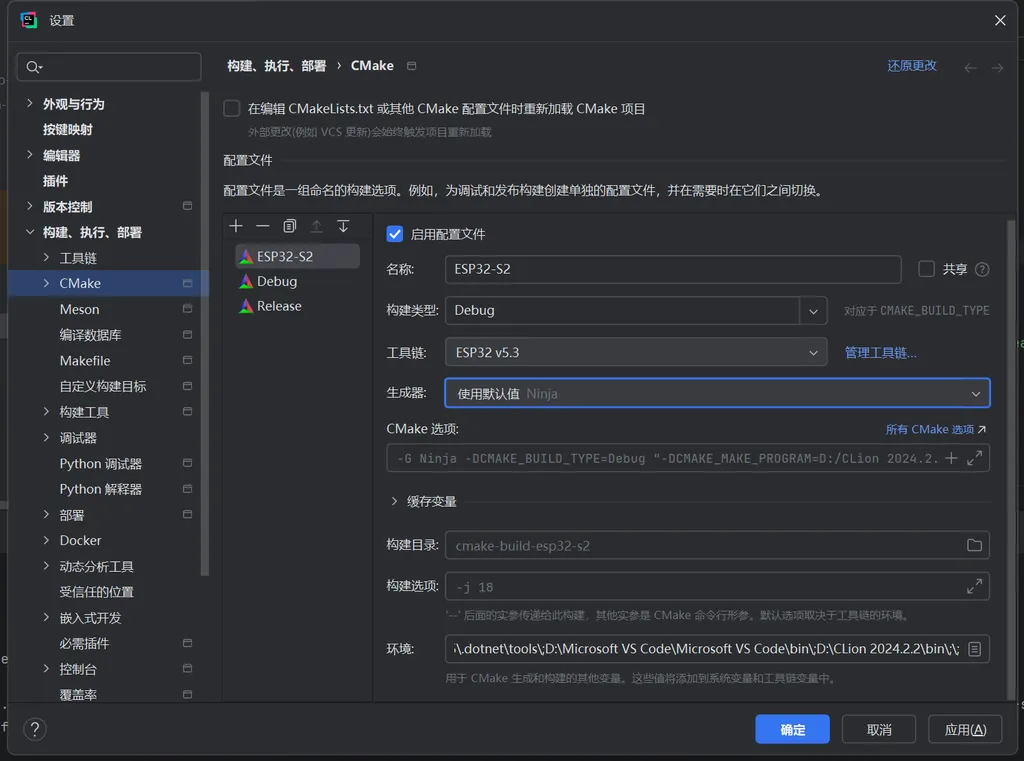Open 所有 CMake 选项 link
Viewport: 1024px width, 761px height.
click(x=935, y=429)
